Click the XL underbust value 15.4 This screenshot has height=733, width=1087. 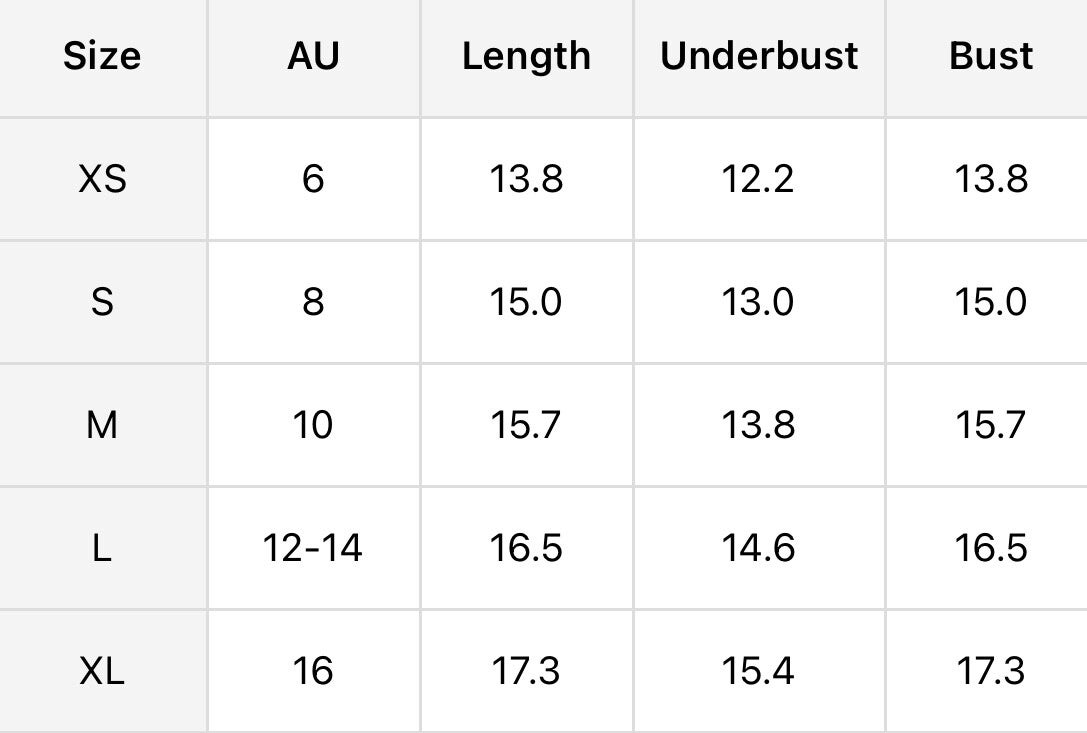(x=758, y=671)
